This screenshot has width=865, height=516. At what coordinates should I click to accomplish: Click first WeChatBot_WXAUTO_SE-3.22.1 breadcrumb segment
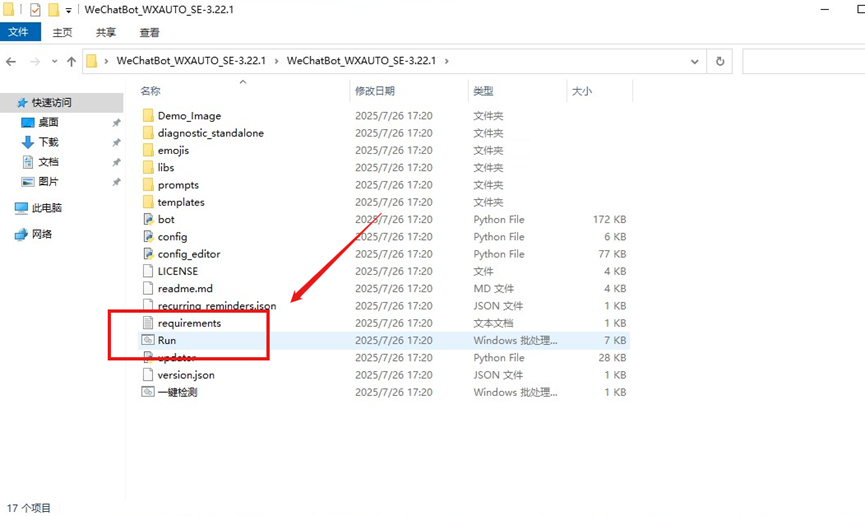pyautogui.click(x=191, y=61)
